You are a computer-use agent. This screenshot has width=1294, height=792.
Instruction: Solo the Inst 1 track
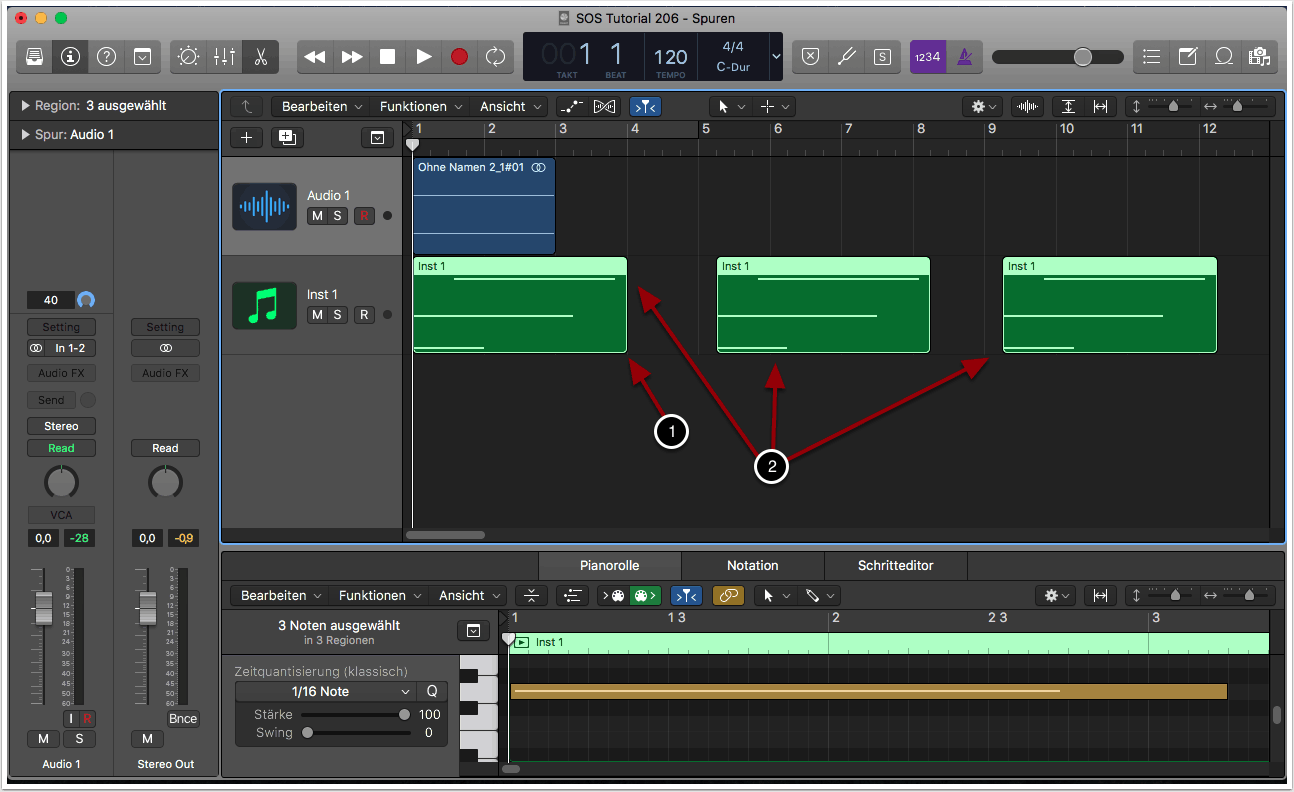pyautogui.click(x=338, y=315)
